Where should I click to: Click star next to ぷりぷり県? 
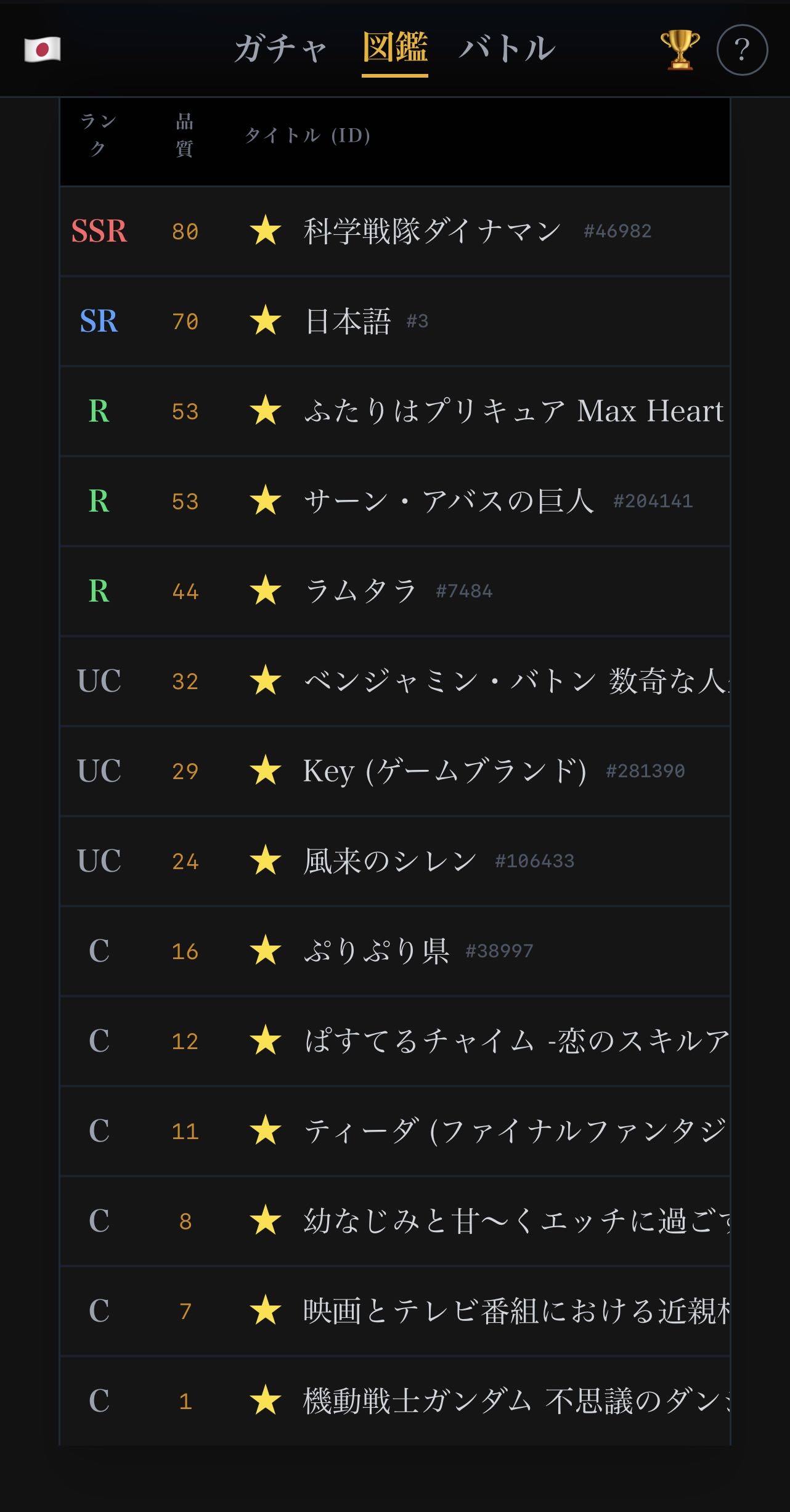[x=266, y=950]
